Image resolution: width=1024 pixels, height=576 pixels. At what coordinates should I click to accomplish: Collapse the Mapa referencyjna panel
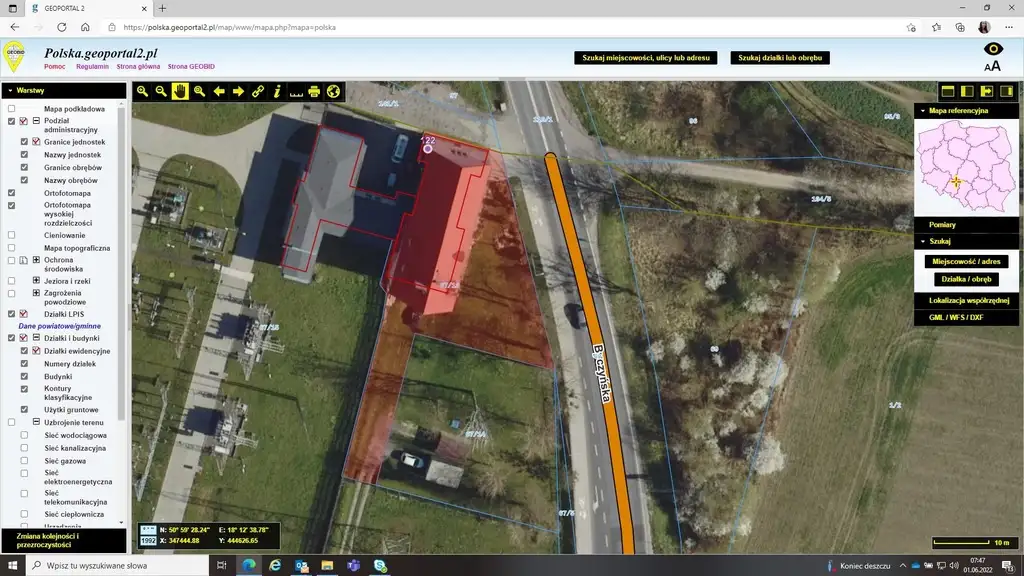click(x=921, y=111)
